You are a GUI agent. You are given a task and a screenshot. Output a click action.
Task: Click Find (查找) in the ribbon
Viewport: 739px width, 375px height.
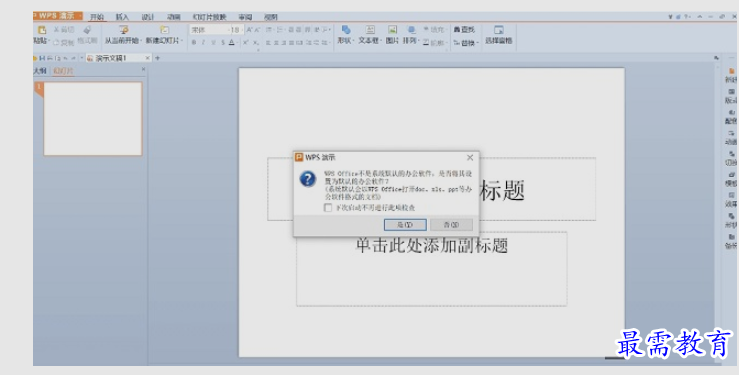coord(464,30)
